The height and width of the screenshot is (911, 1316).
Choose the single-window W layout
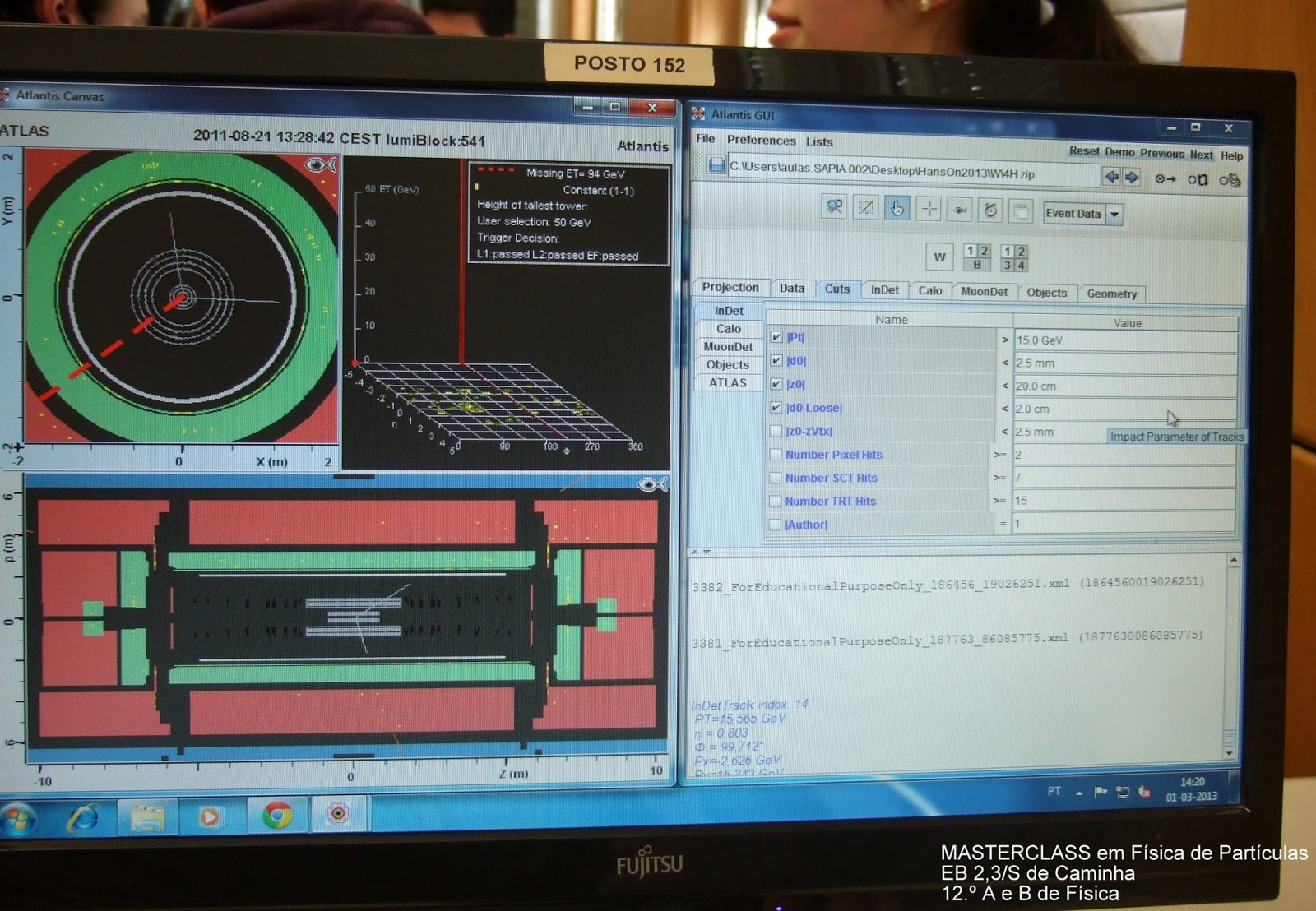pos(939,257)
